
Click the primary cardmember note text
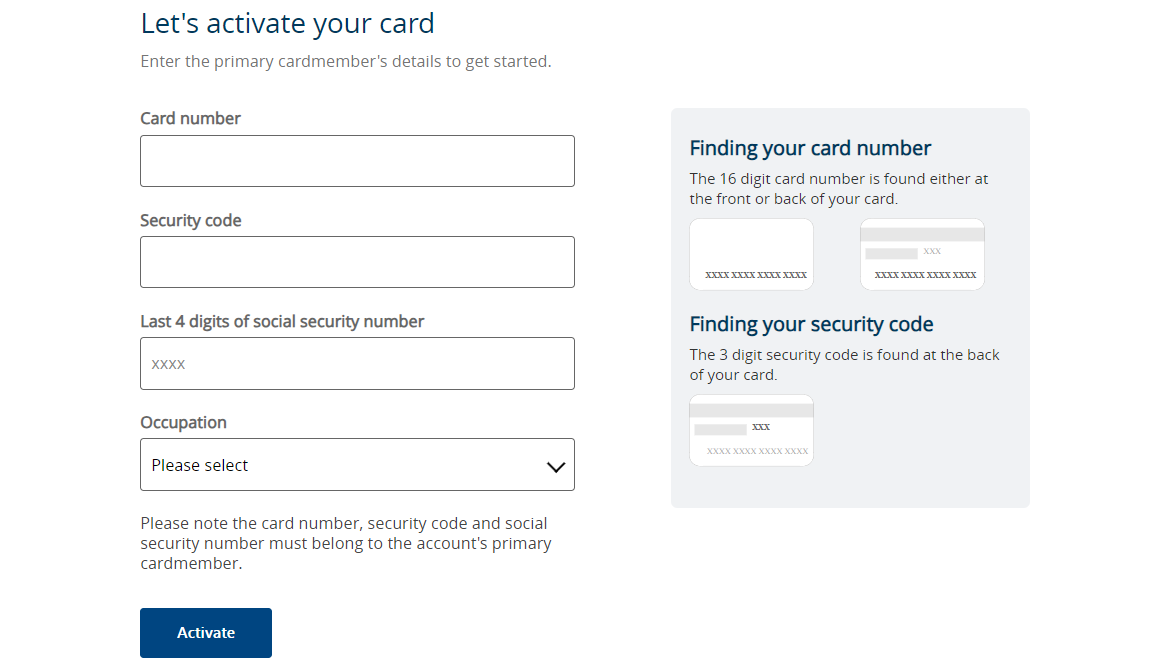pyautogui.click(x=345, y=542)
